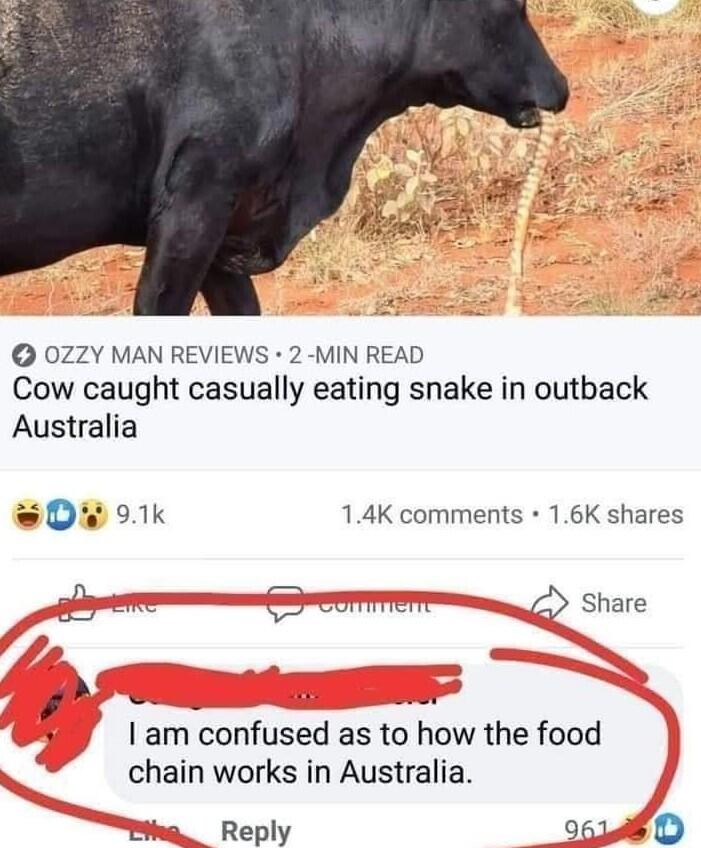
Task: Click the wow reaction emoji on post
Action: coord(92,515)
